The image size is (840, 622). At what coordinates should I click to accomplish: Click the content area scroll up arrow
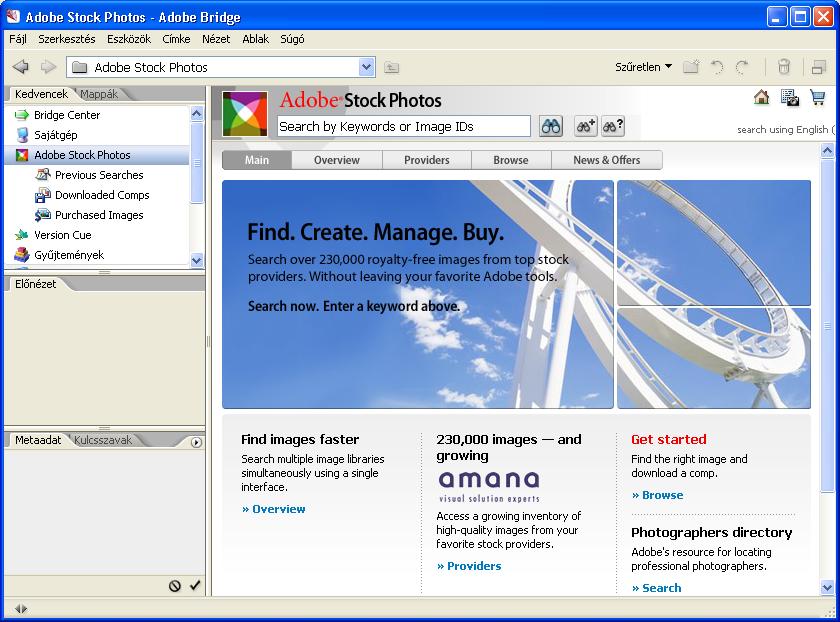pyautogui.click(x=827, y=151)
